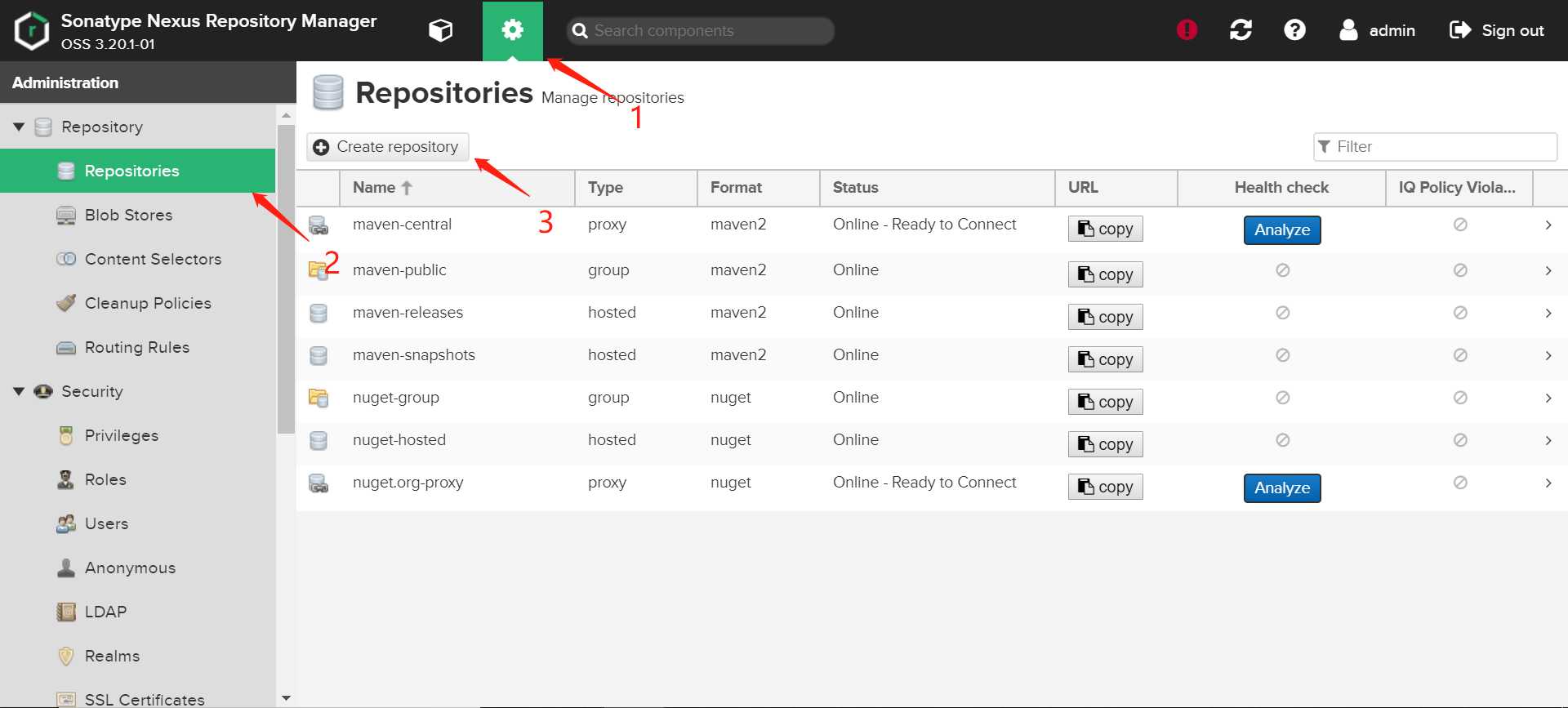Image resolution: width=1568 pixels, height=708 pixels.
Task: Sort by Format column header
Action: (759, 188)
